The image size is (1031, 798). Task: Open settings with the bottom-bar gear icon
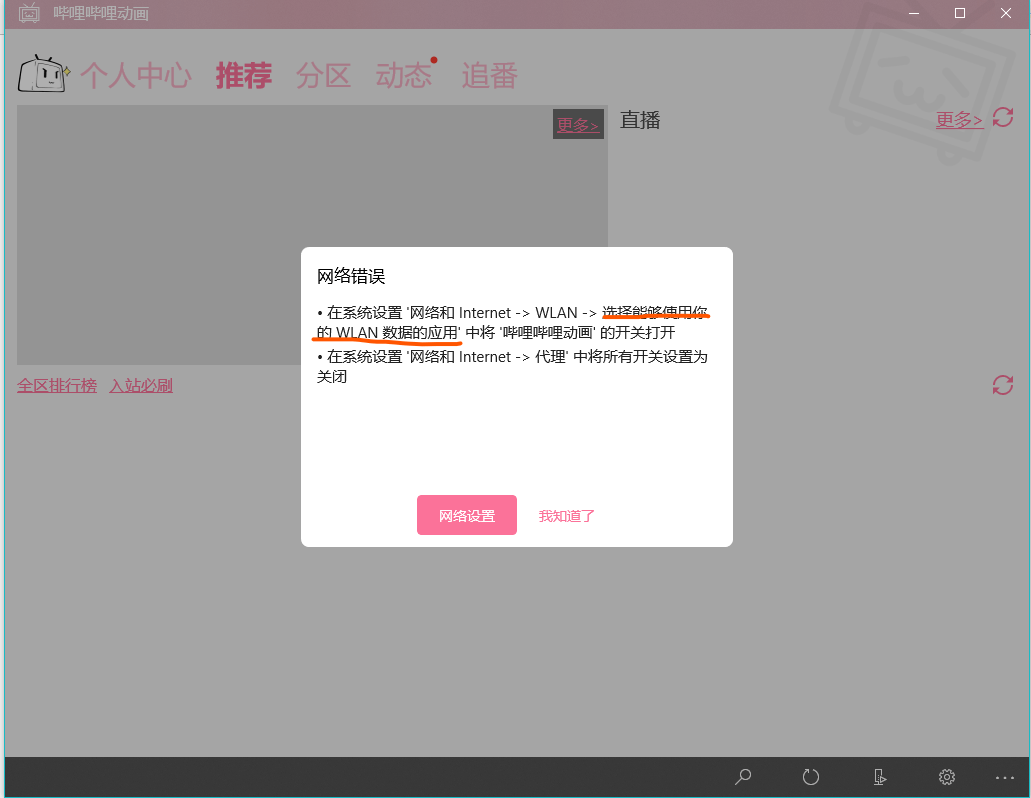[x=947, y=777]
